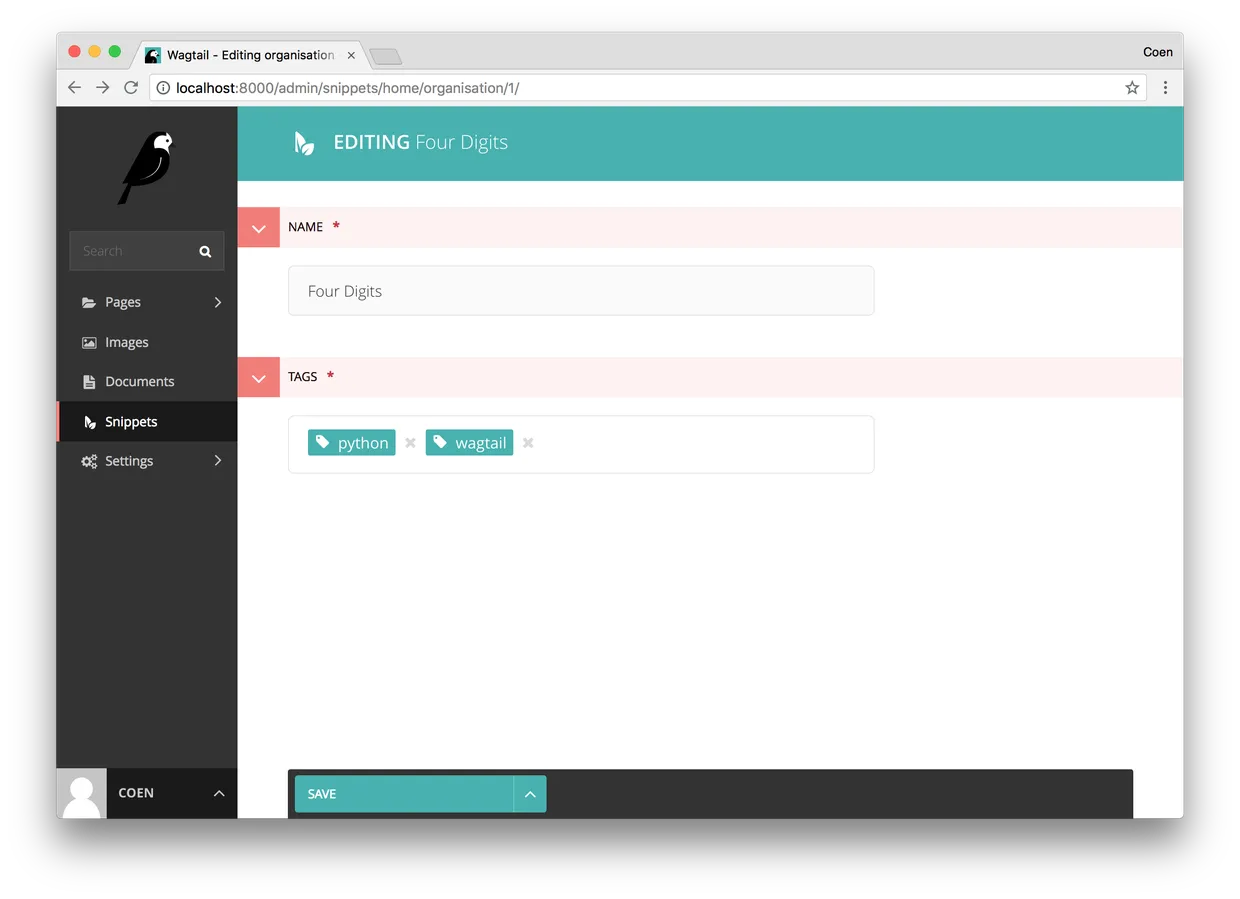Remove the python tag
The width and height of the screenshot is (1240, 899).
point(410,442)
